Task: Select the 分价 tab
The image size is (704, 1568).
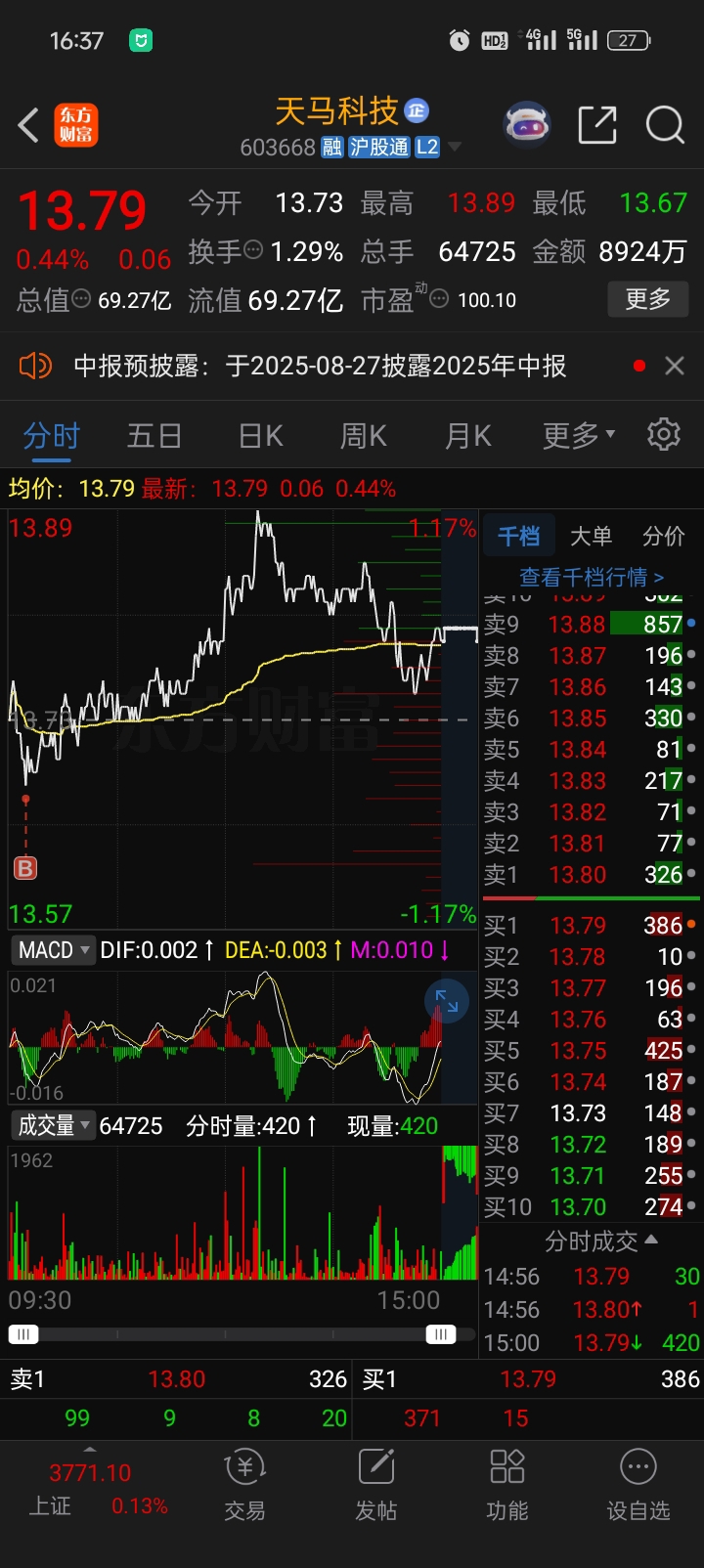Action: [664, 536]
